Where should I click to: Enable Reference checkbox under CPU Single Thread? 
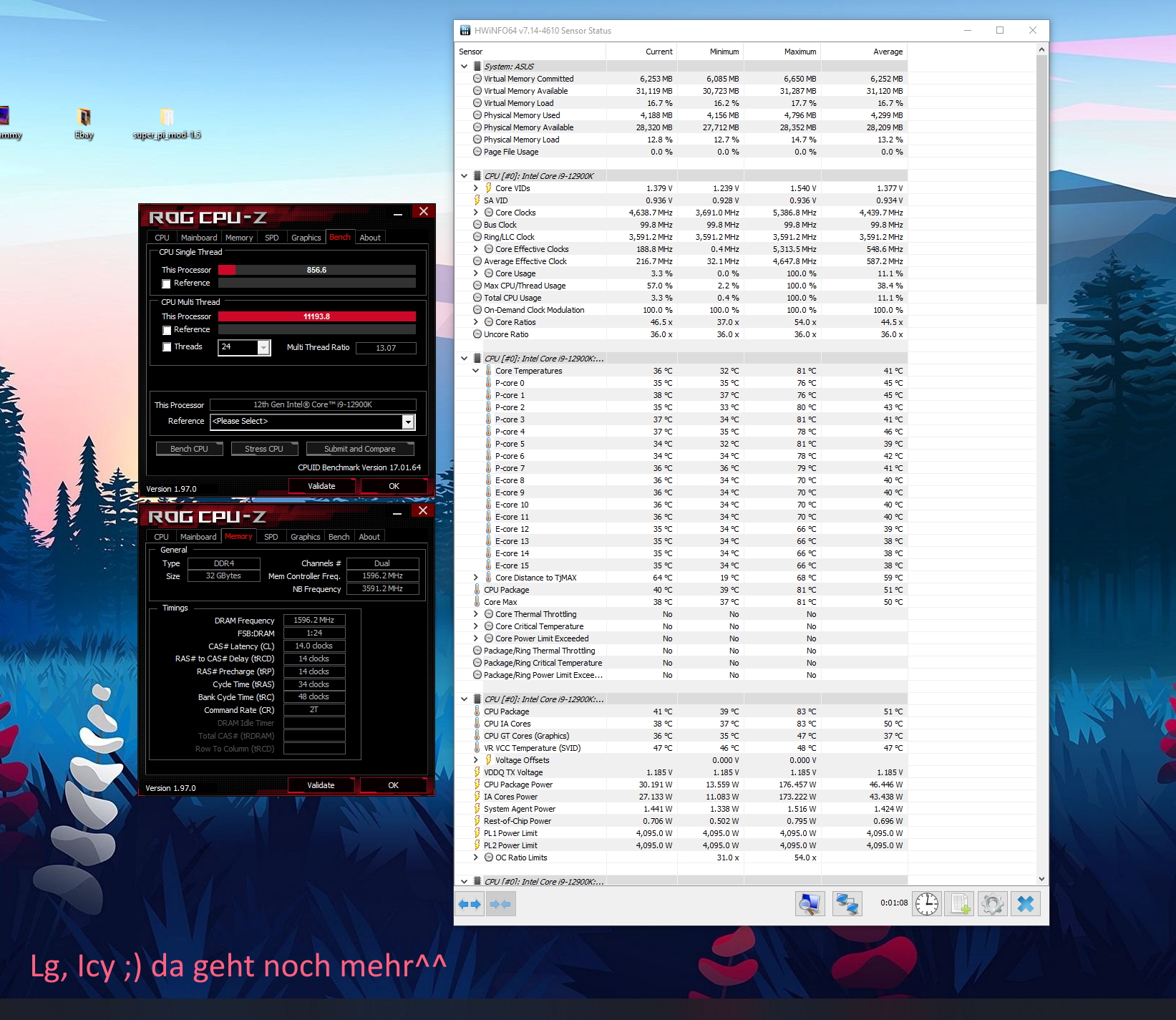(167, 284)
